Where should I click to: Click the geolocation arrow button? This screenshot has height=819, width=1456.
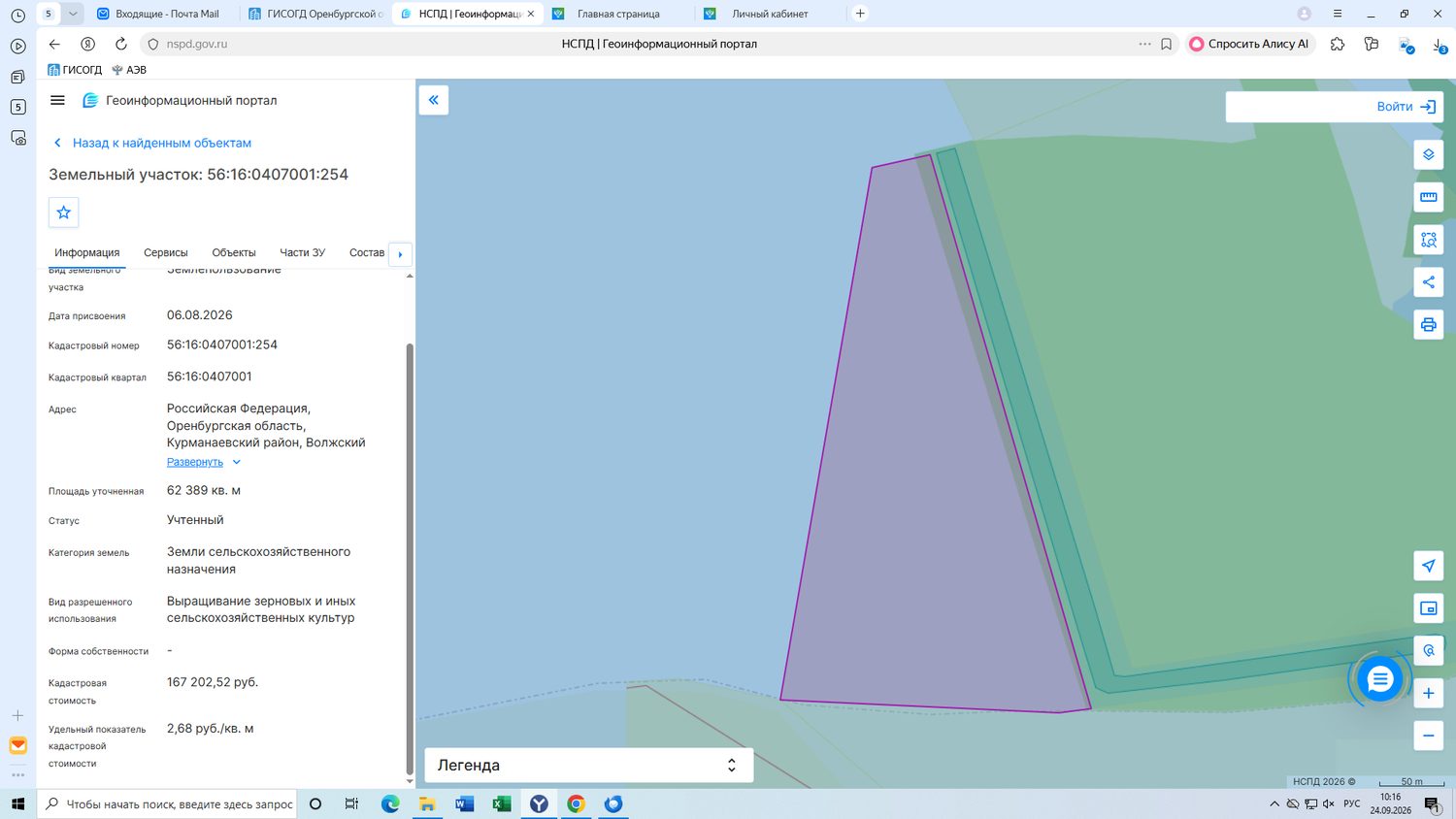click(1429, 566)
